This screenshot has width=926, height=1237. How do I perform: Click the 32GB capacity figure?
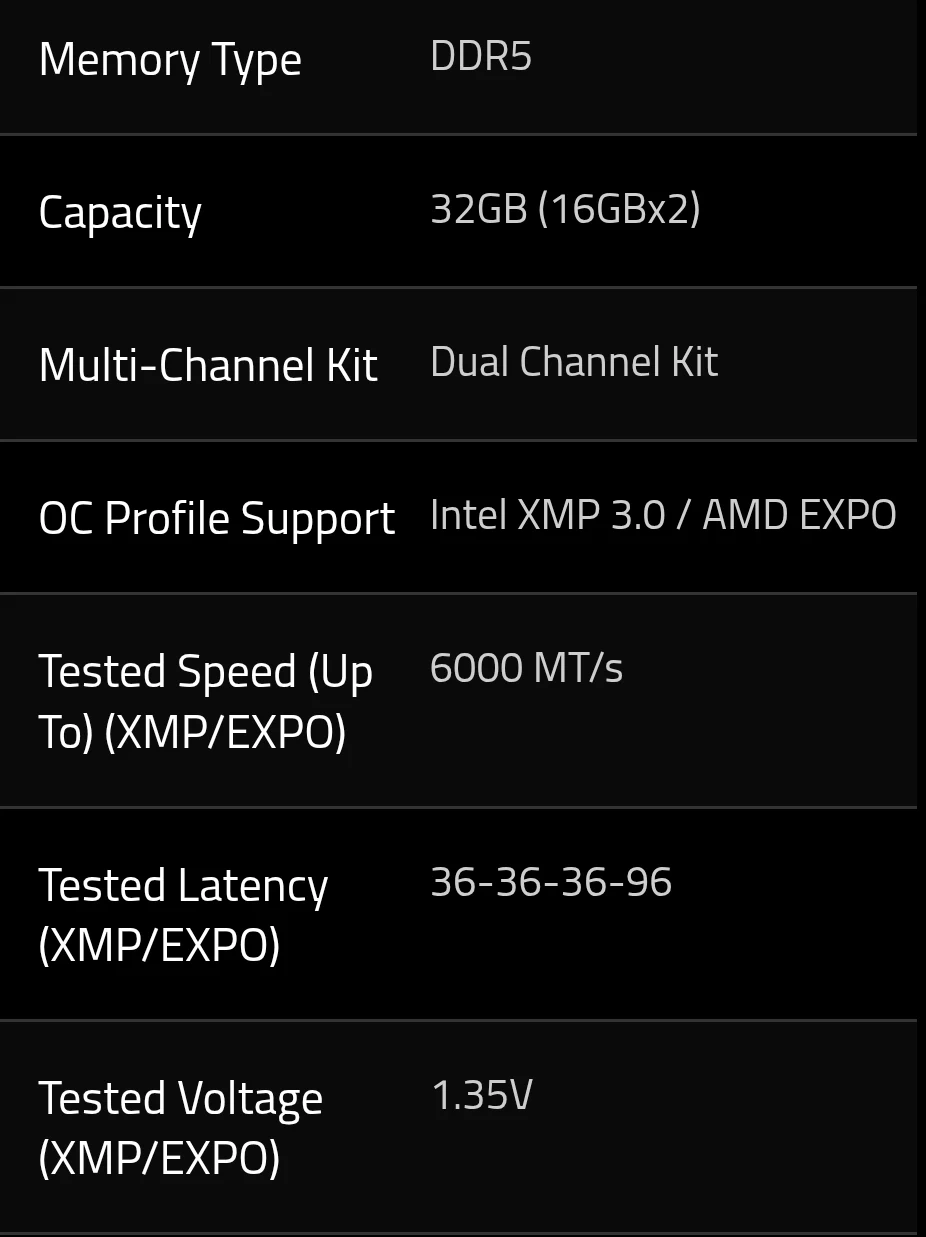pyautogui.click(x=478, y=209)
